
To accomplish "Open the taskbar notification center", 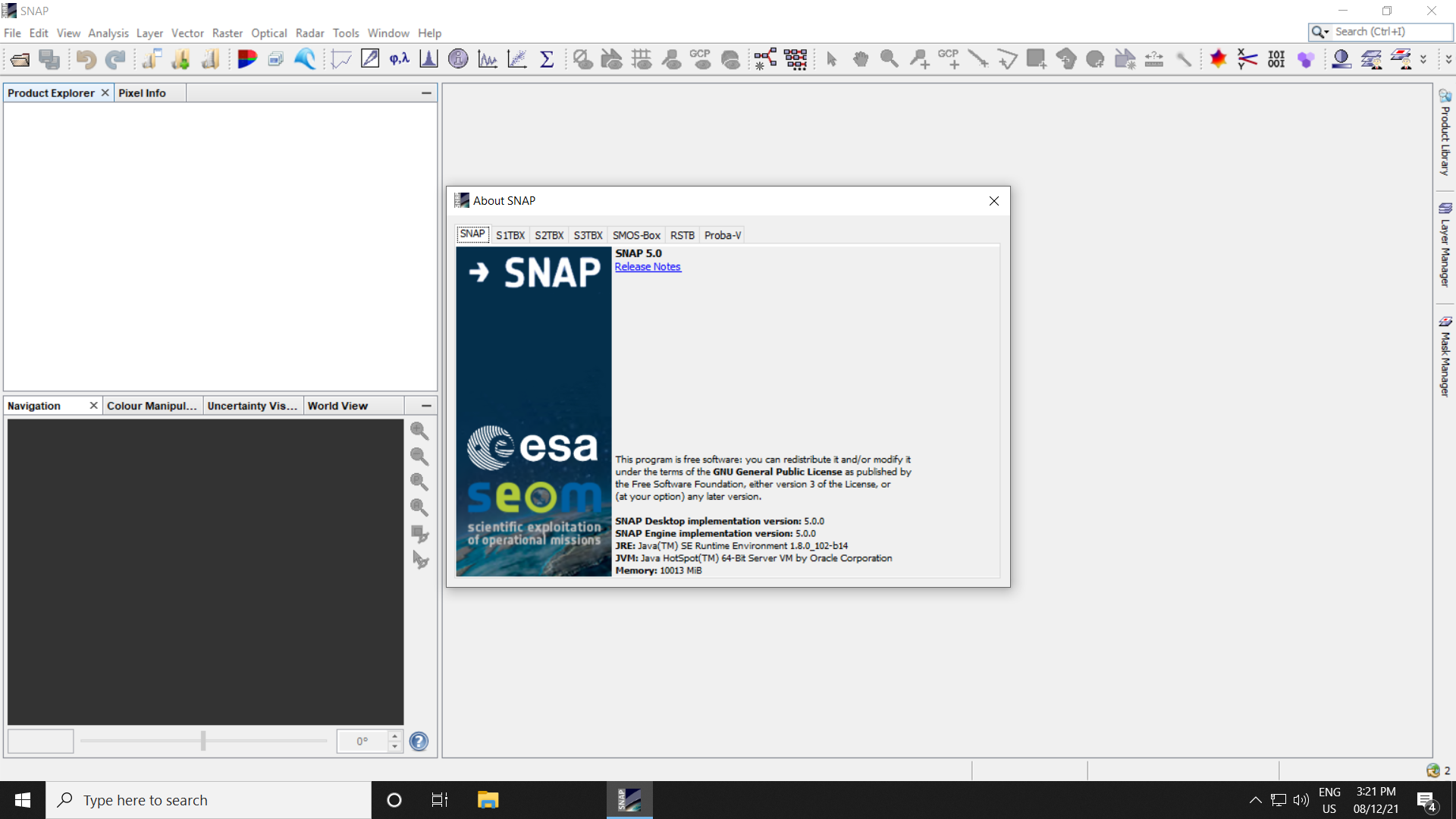I will pyautogui.click(x=1426, y=800).
